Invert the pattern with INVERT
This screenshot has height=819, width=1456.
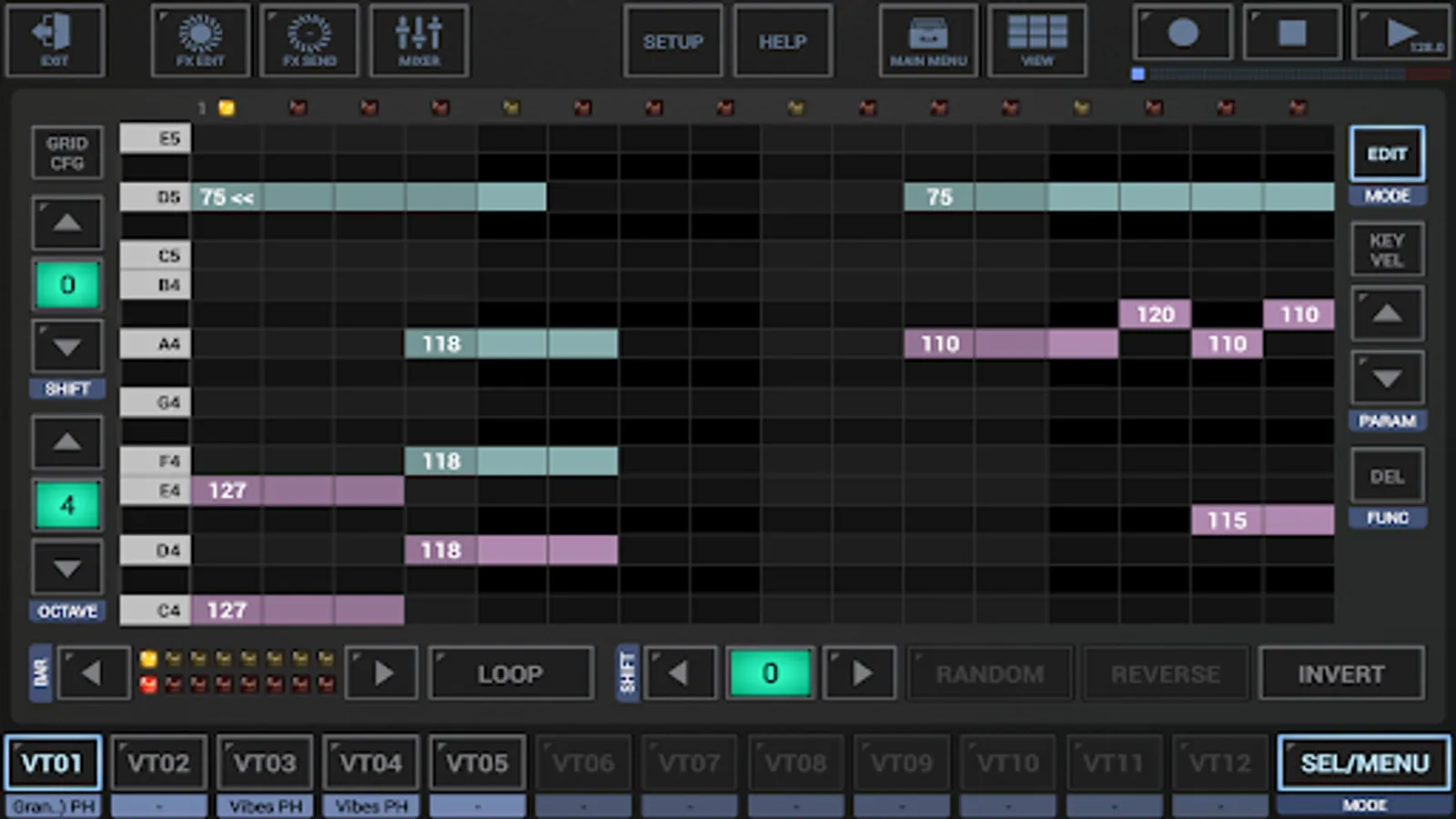pyautogui.click(x=1341, y=673)
